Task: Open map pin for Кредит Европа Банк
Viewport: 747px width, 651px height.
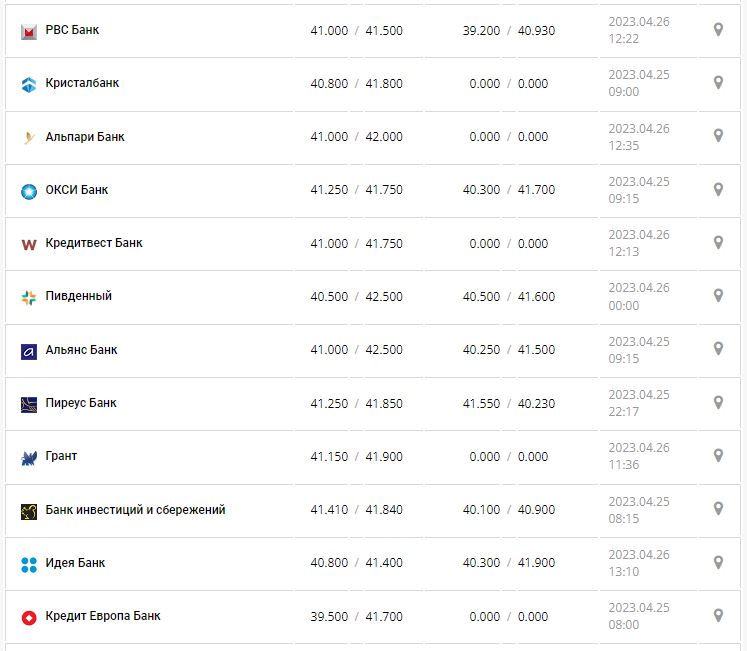Action: point(718,616)
